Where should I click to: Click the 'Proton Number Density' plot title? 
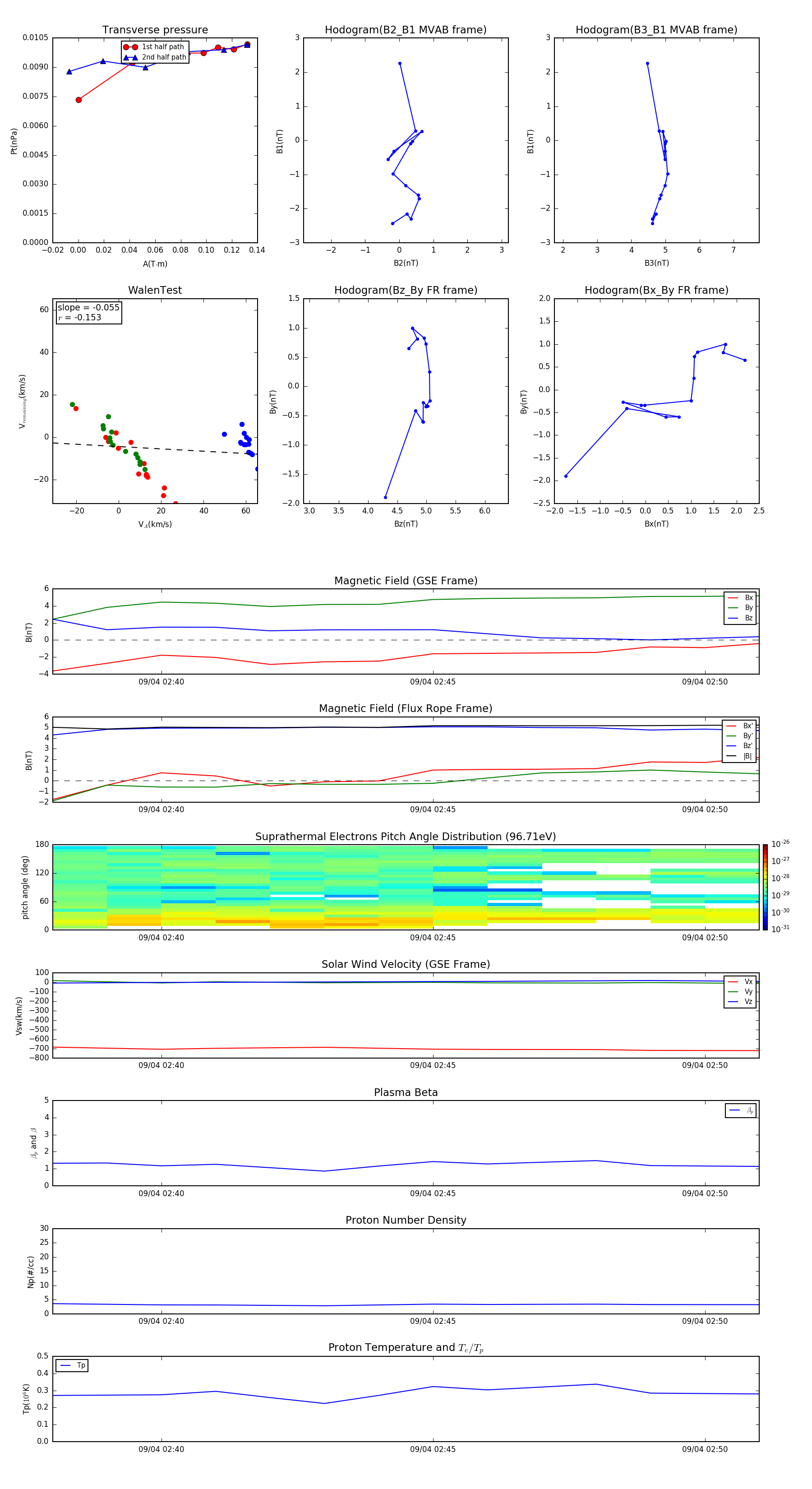coord(406,1220)
